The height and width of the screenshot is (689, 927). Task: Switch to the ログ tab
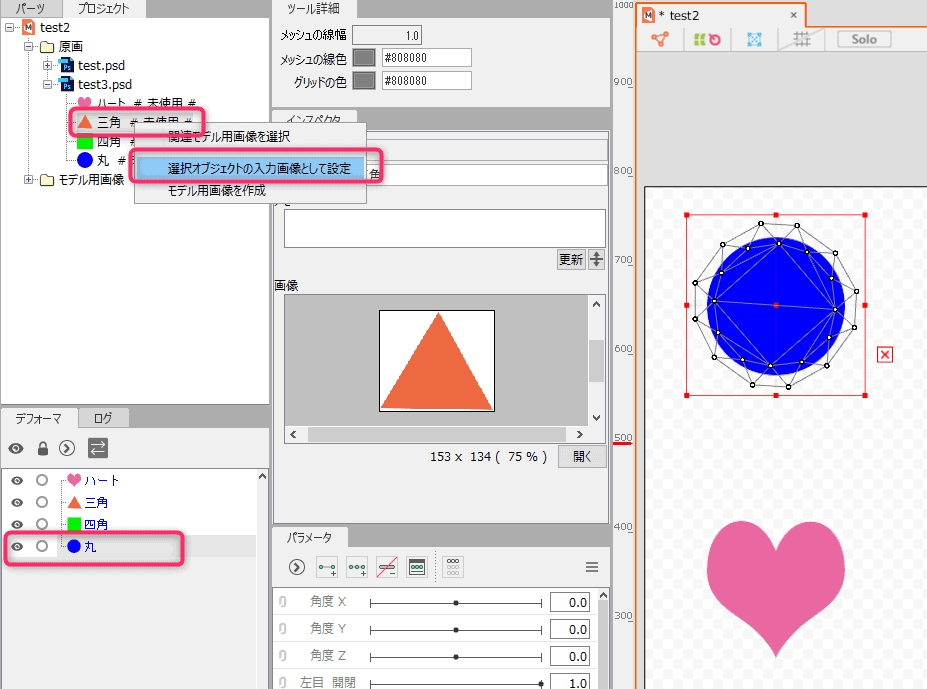103,418
